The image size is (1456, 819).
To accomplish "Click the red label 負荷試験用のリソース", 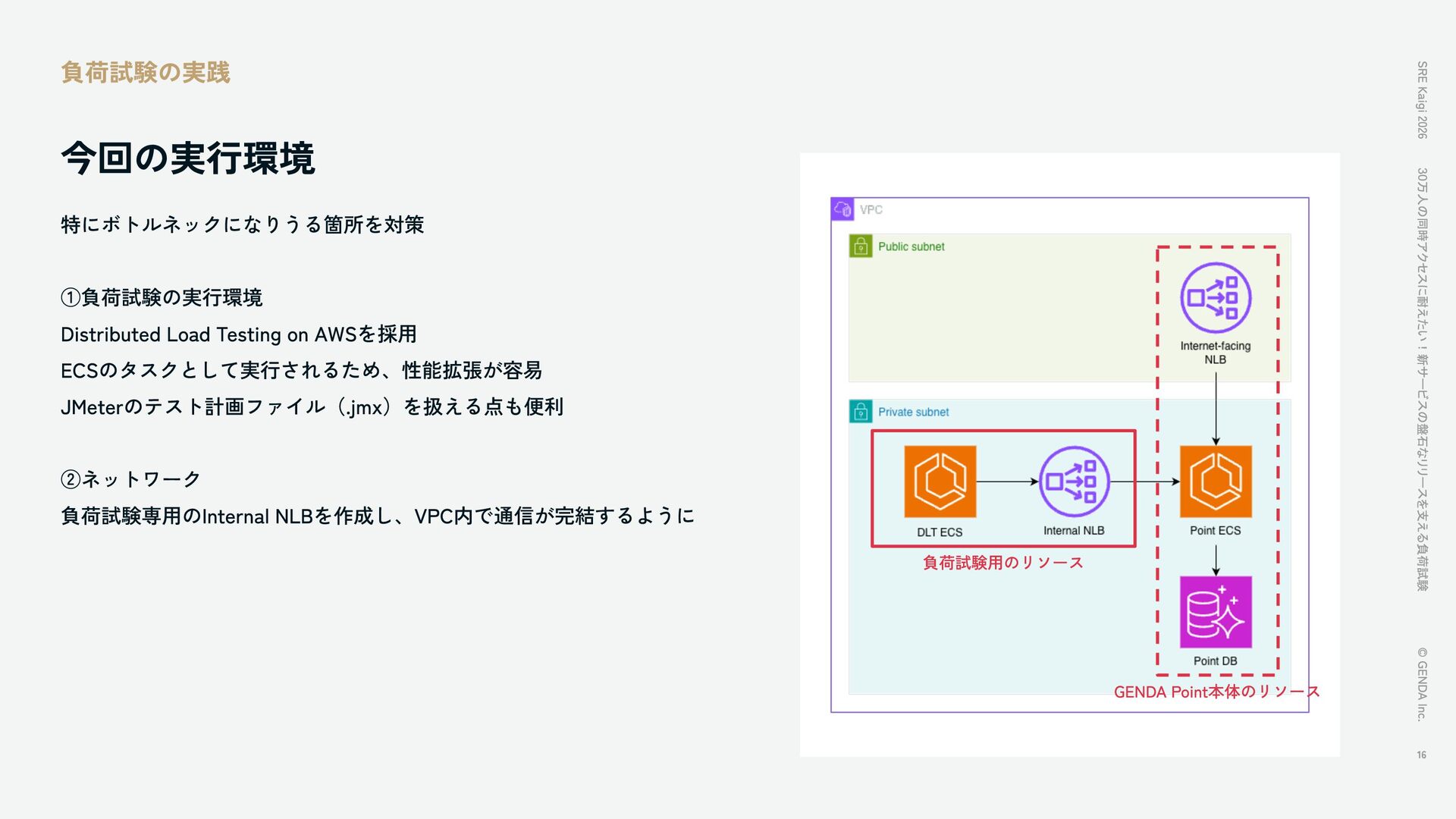I will pyautogui.click(x=1003, y=563).
